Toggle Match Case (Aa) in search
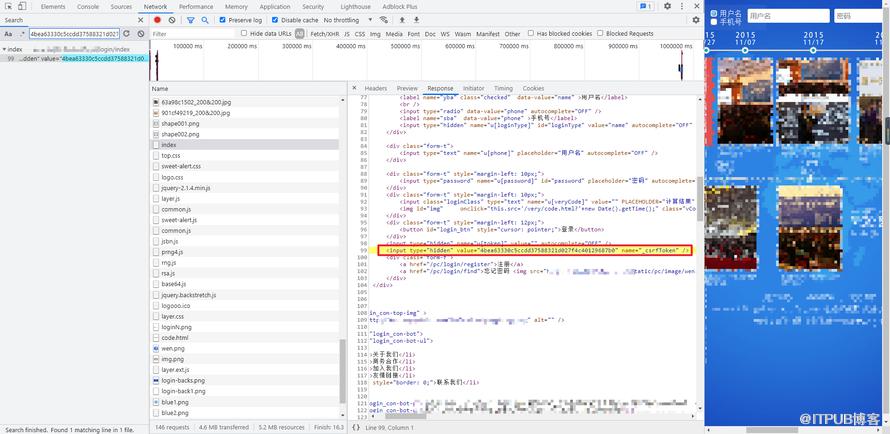890x434 pixels. 8,34
